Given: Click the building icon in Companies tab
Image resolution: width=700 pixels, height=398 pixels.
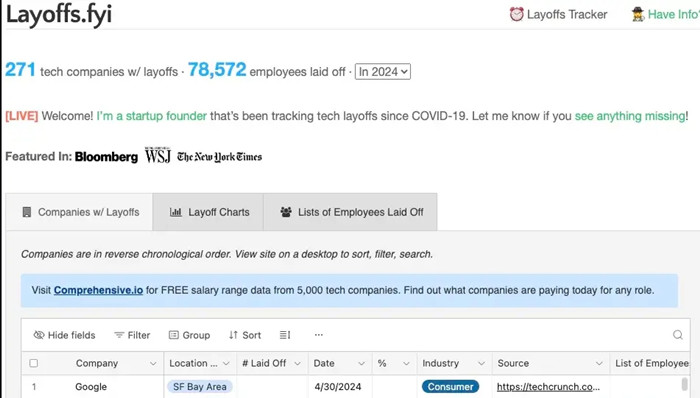Looking at the screenshot, I should pyautogui.click(x=27, y=212).
